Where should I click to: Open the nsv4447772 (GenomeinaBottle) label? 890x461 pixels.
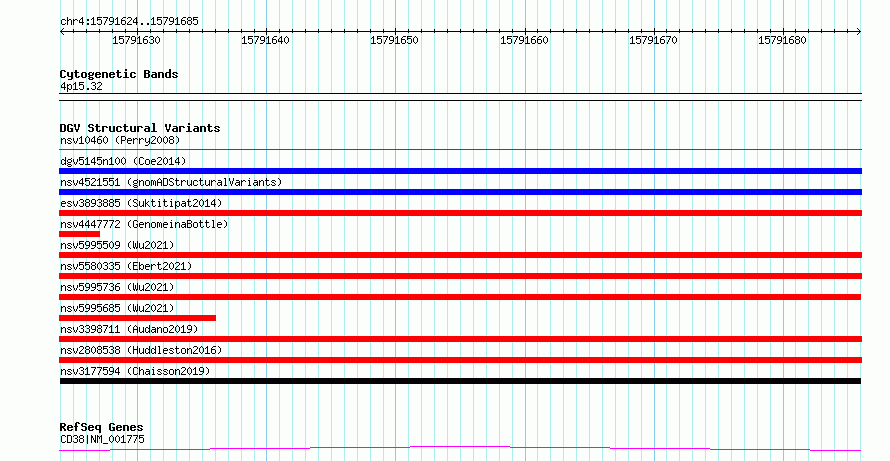[x=144, y=224]
